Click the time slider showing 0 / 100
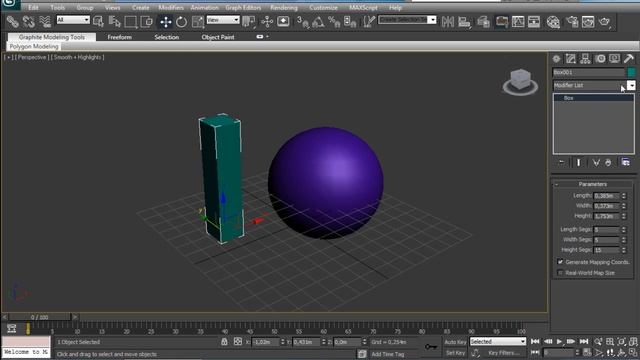The image size is (640, 360). tap(40, 317)
